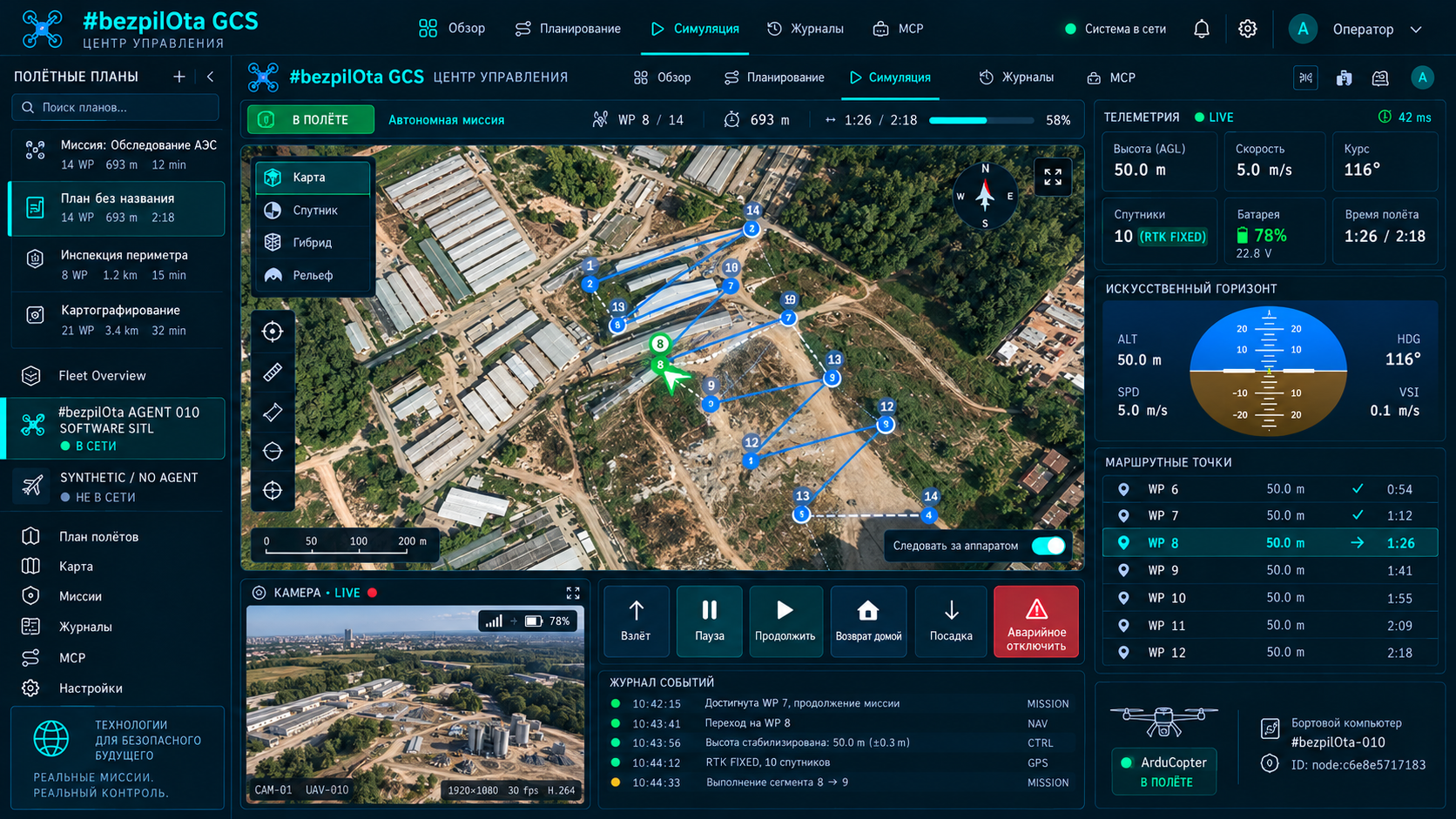1456x819 pixels.
Task: Add a new flight plan with plus
Action: click(x=179, y=77)
